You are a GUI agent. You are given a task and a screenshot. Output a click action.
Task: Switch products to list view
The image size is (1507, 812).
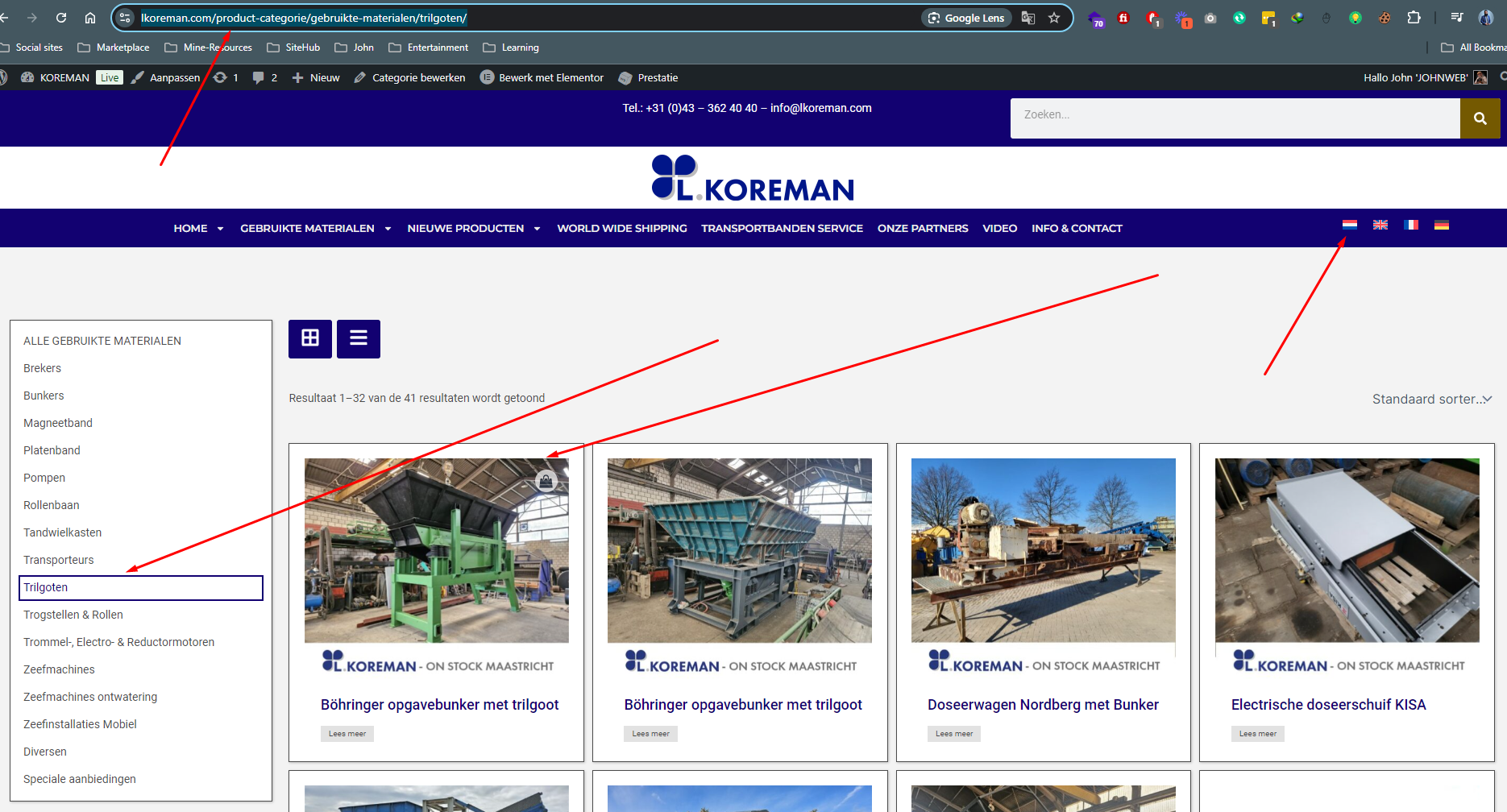pos(359,338)
